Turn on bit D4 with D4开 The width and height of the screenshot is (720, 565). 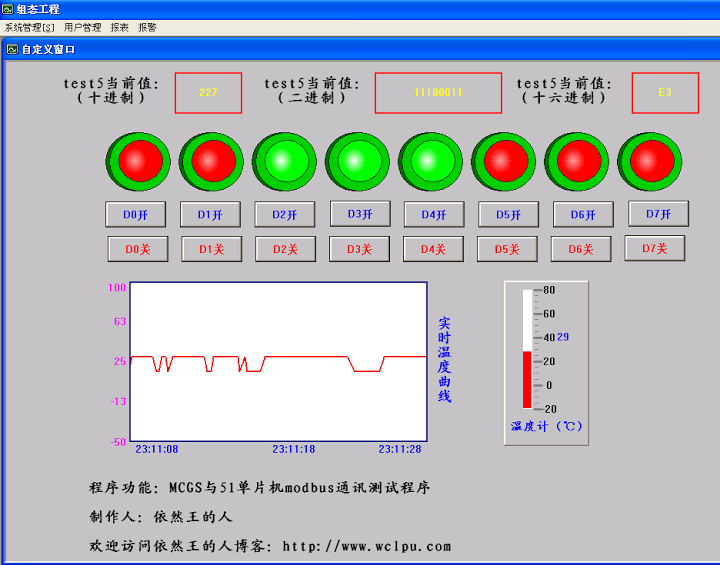434,215
